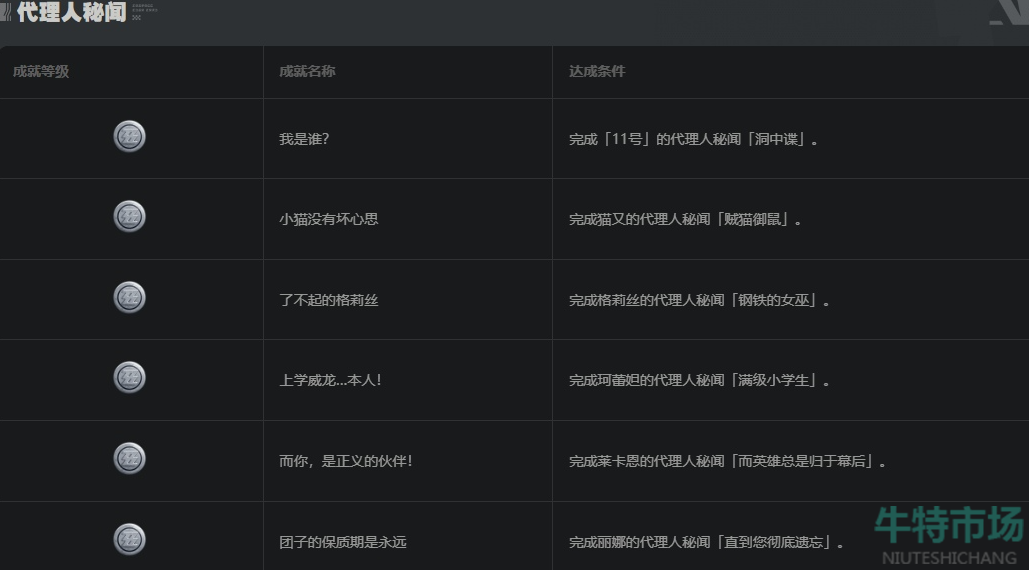This screenshot has width=1029, height=570.
Task: Click the condition text mentioning「钢铁的女巫」
Action: point(699,300)
